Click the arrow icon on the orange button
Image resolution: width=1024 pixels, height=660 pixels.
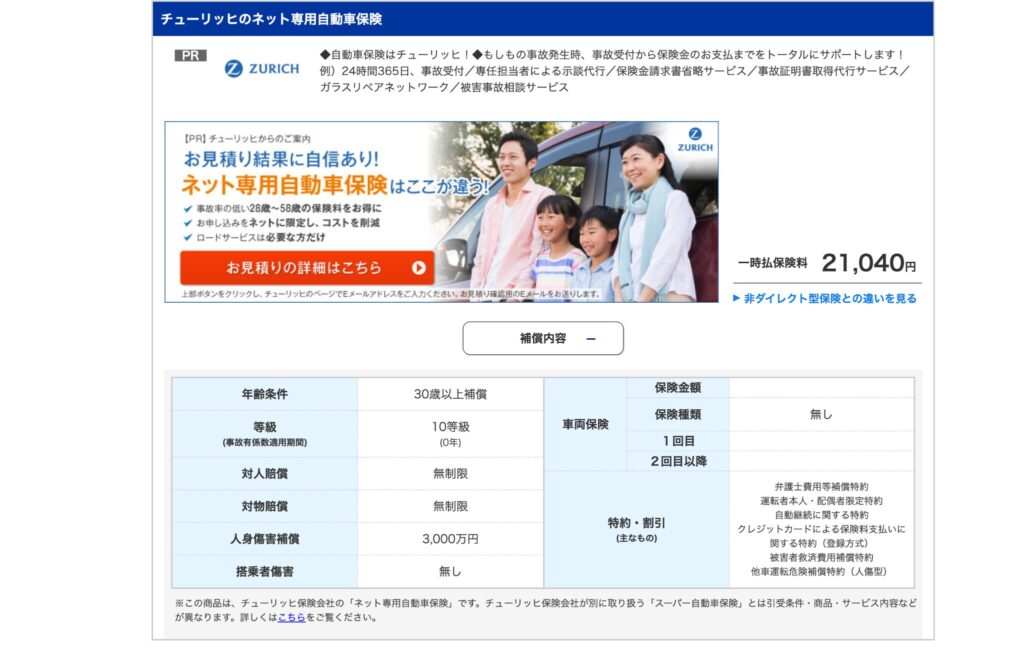click(418, 268)
